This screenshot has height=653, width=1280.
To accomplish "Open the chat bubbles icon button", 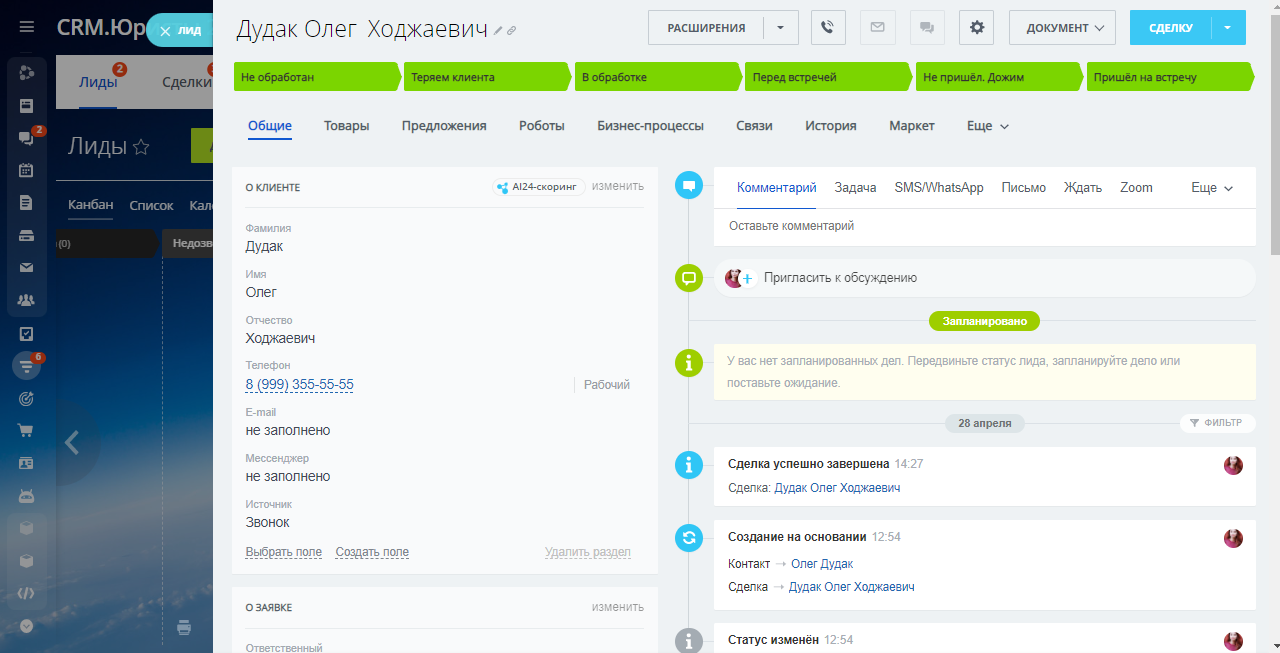I will 927,28.
